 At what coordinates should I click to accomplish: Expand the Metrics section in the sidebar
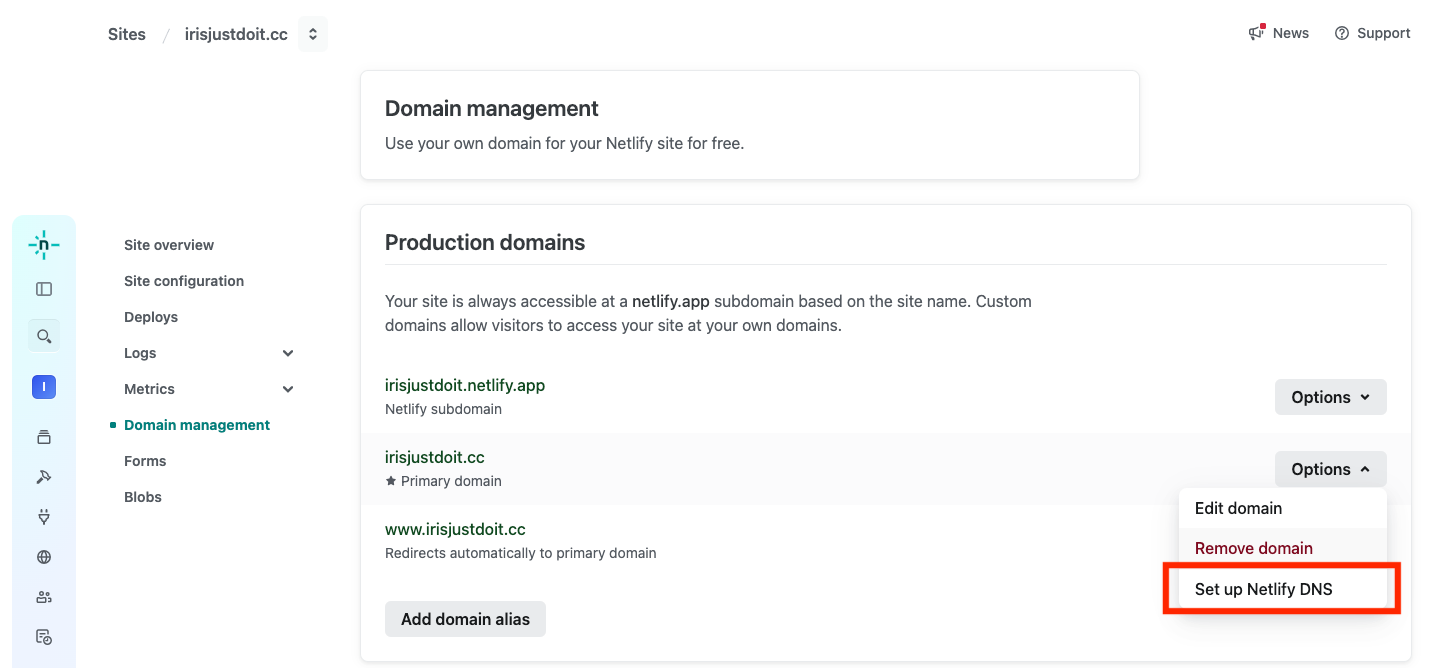288,389
